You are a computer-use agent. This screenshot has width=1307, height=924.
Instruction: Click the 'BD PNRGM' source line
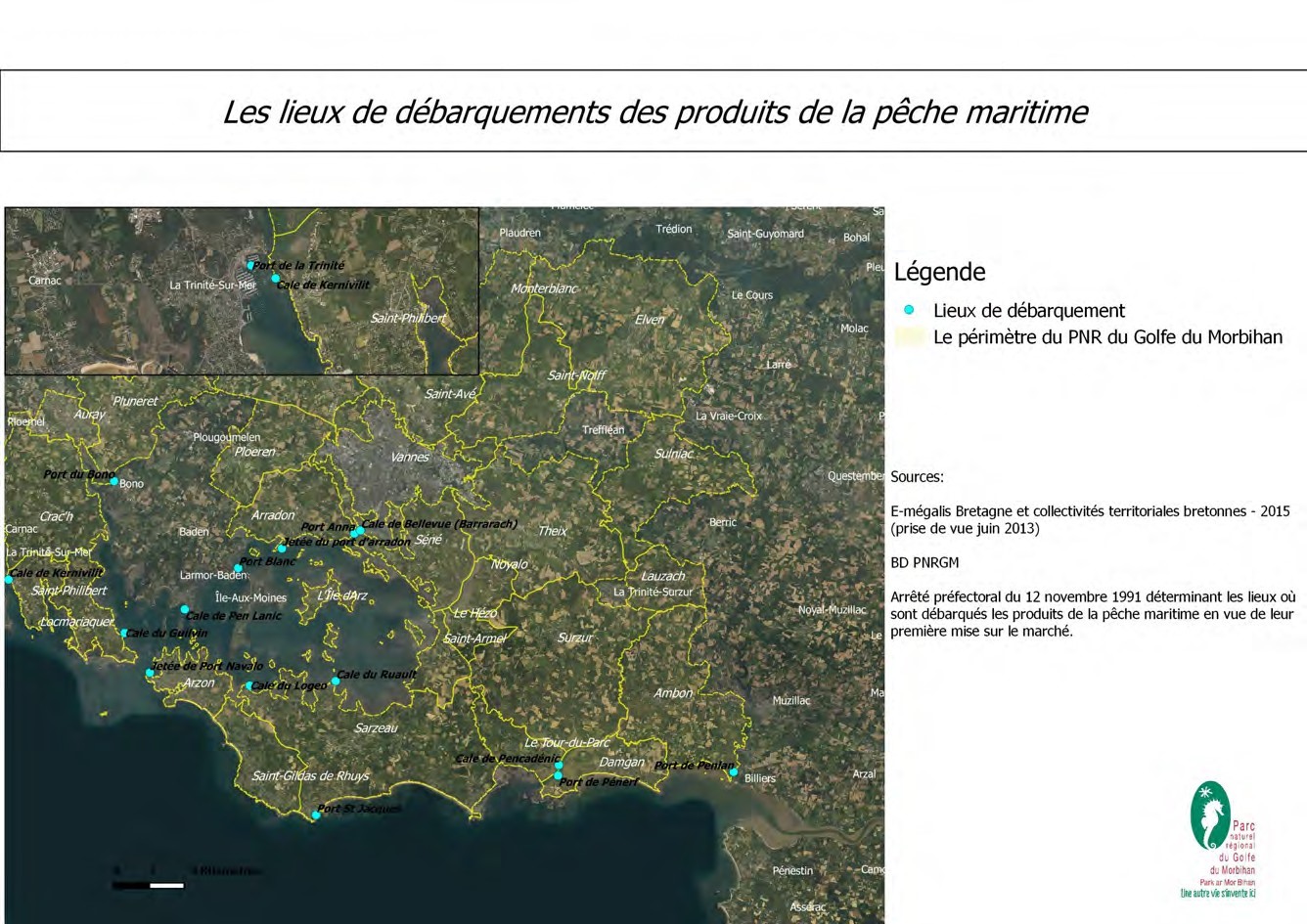pyautogui.click(x=924, y=562)
